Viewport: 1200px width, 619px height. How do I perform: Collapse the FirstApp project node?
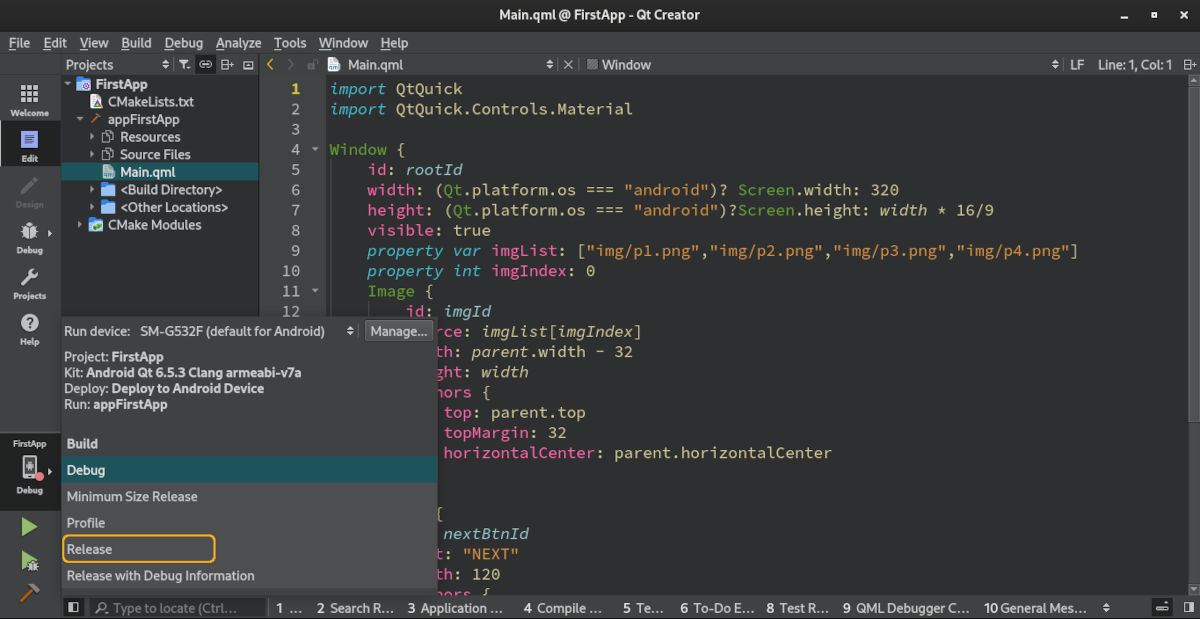[x=68, y=84]
